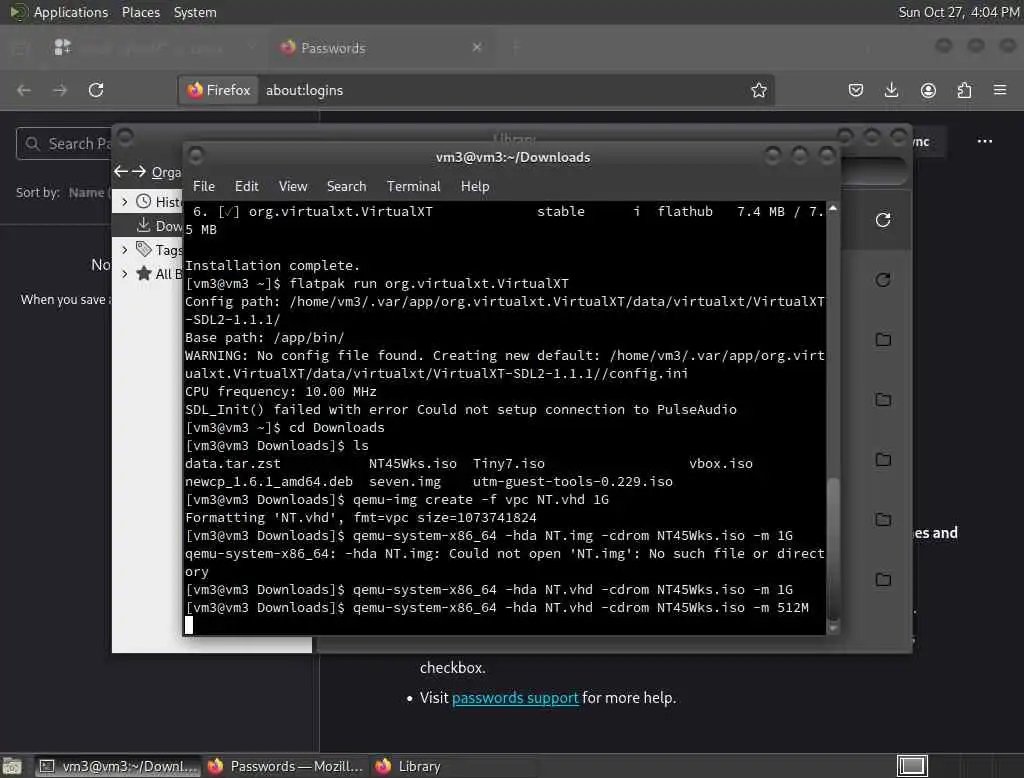The image size is (1024, 778).
Task: Click the workspace switcher in bottom panel
Action: click(x=912, y=766)
